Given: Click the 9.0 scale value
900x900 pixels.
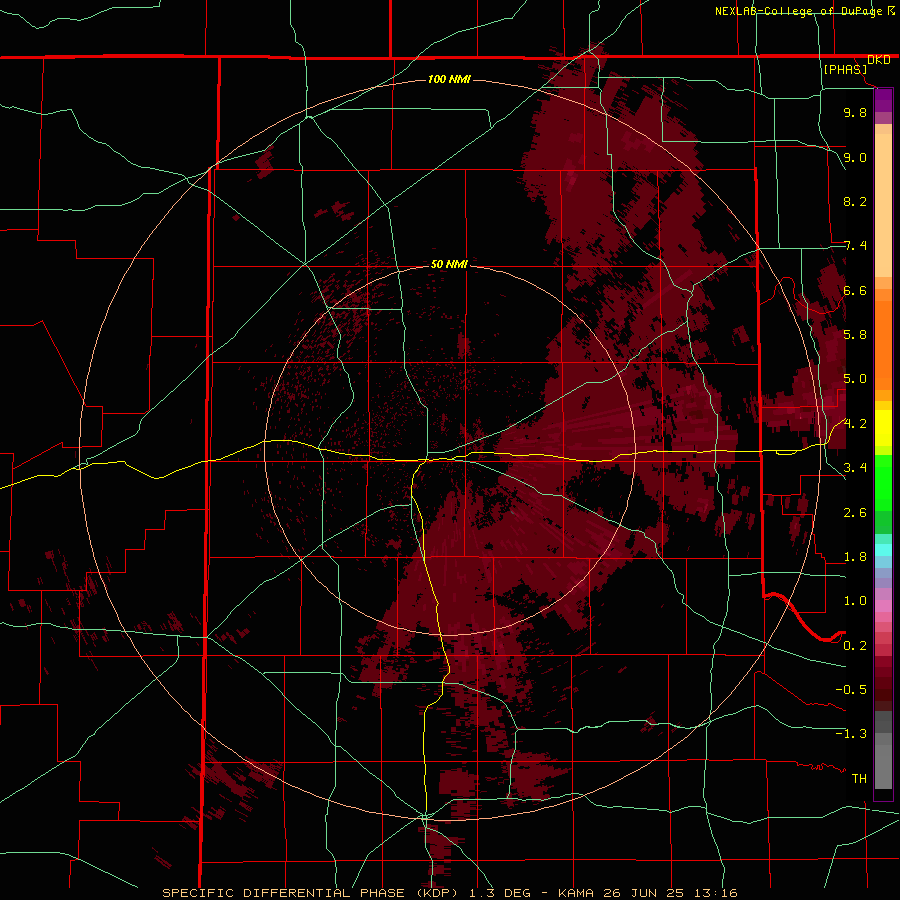Looking at the screenshot, I should tap(855, 157).
